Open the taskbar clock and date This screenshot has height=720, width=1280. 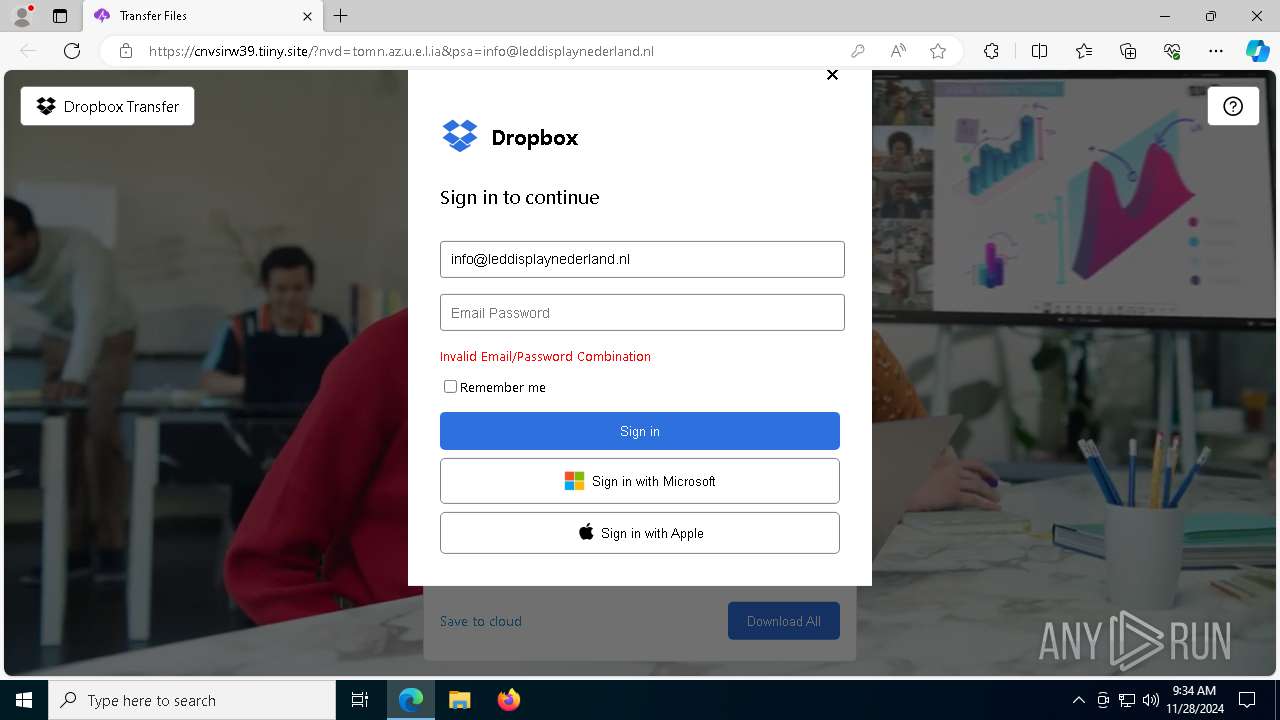coord(1194,700)
